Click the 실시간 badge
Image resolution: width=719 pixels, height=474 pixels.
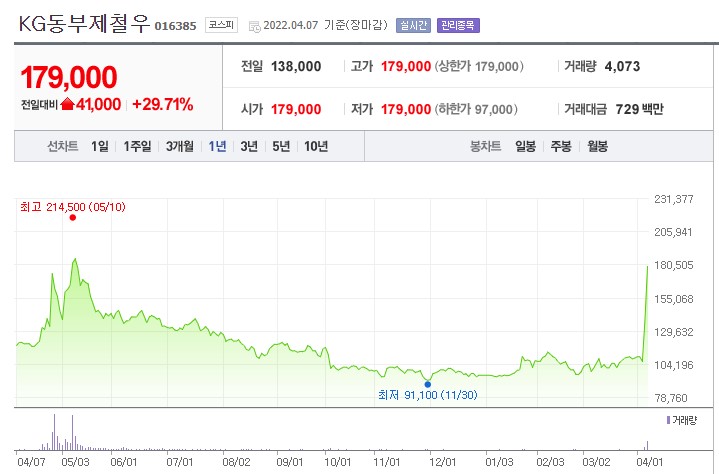click(413, 25)
